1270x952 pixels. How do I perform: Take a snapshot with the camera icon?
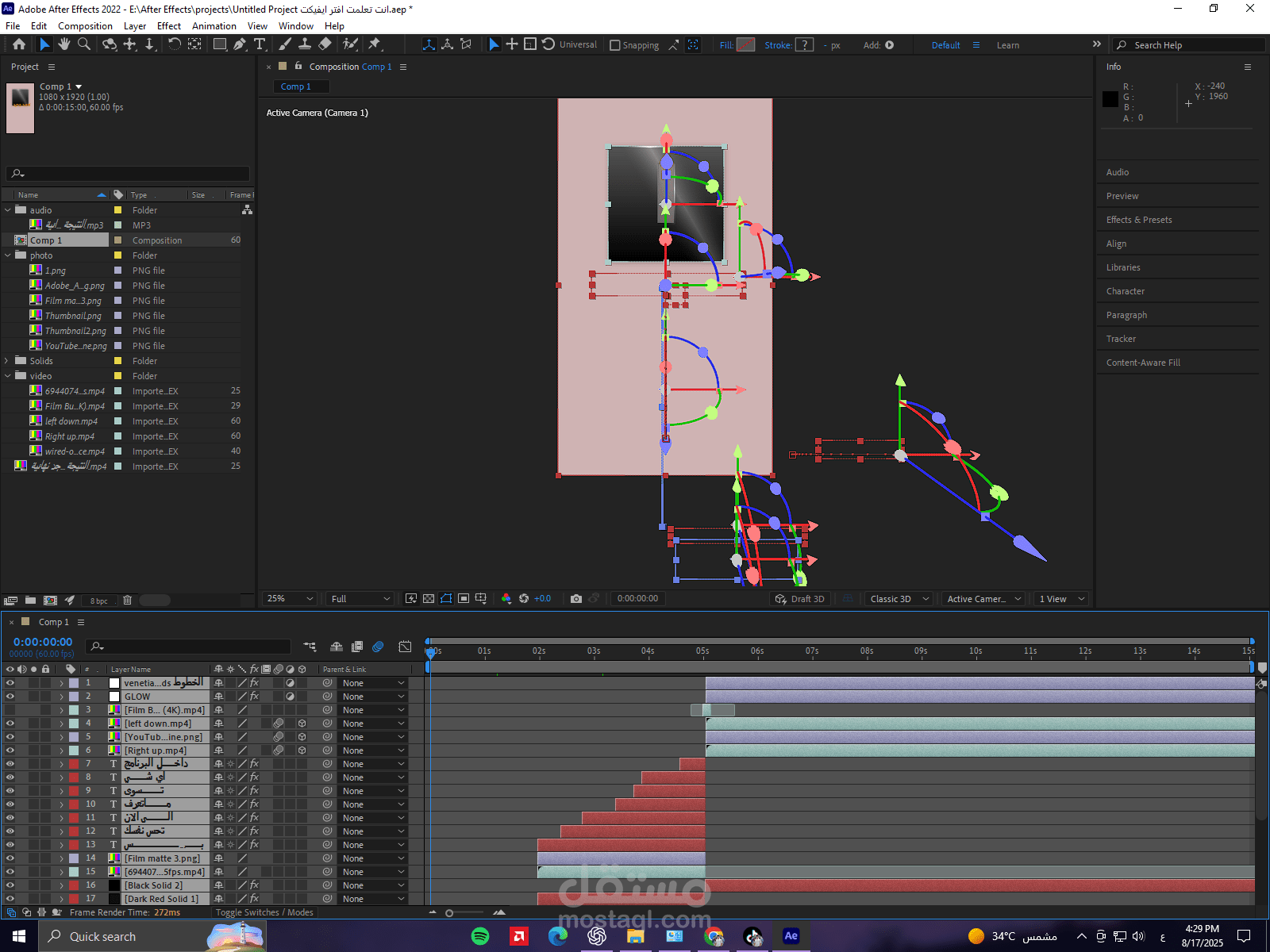tap(576, 599)
